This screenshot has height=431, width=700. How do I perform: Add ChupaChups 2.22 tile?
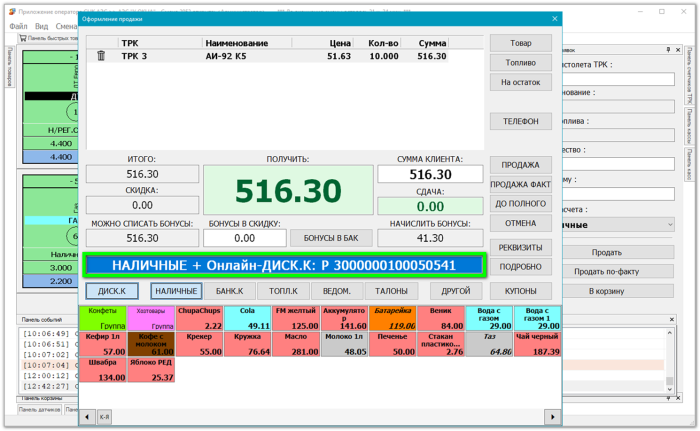199,318
